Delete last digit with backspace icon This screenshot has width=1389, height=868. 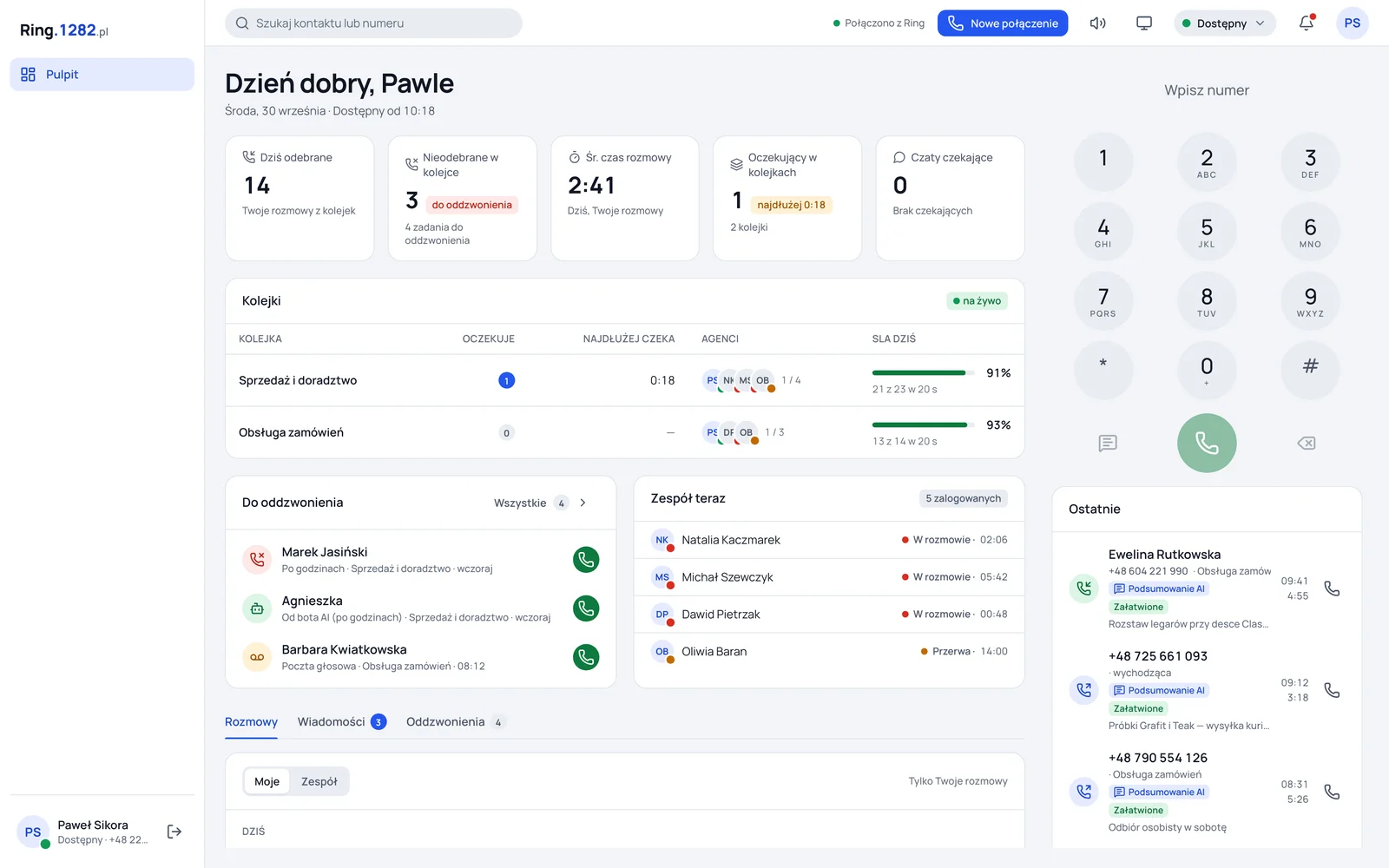coord(1307,444)
